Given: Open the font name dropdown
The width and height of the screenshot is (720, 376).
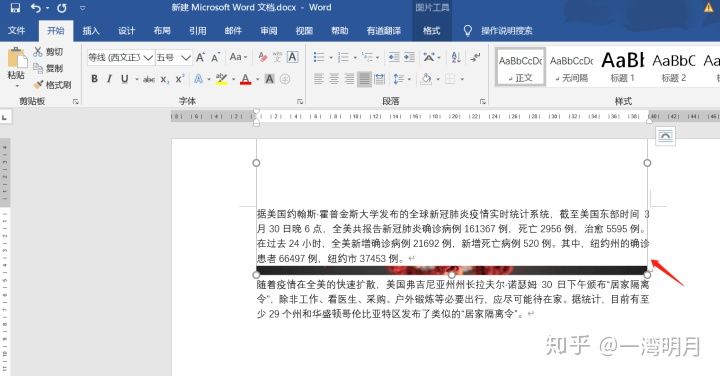Looking at the screenshot, I should click(x=148, y=57).
